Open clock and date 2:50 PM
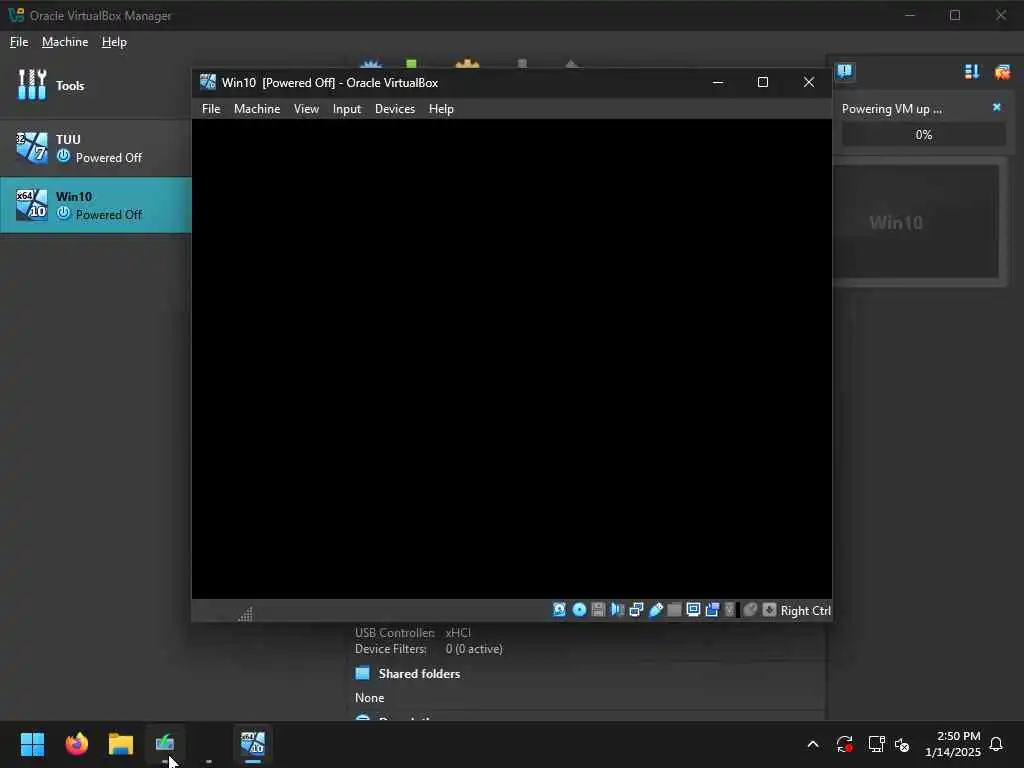Screen dimensions: 1024x768 click(953, 744)
